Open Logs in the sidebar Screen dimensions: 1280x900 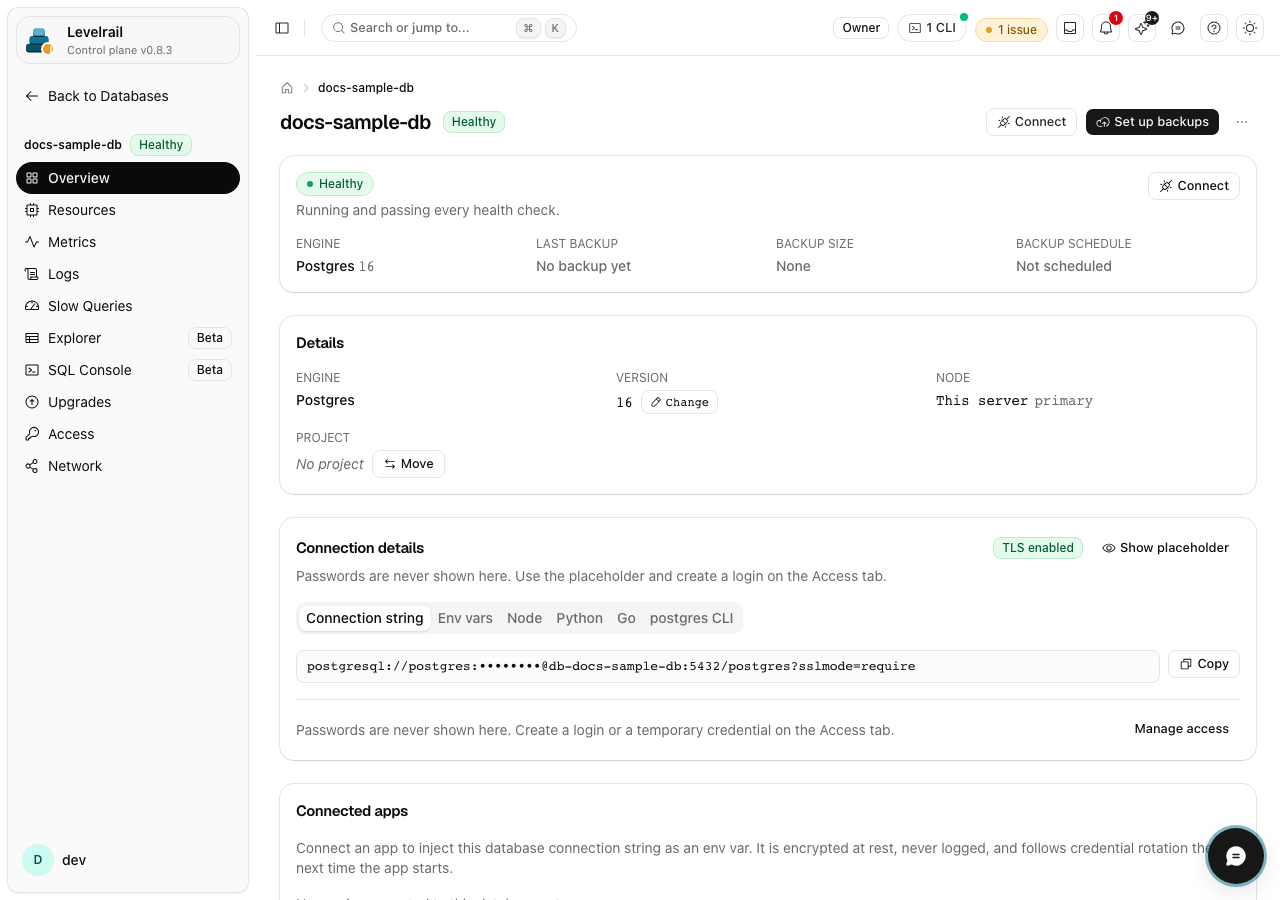click(128, 274)
